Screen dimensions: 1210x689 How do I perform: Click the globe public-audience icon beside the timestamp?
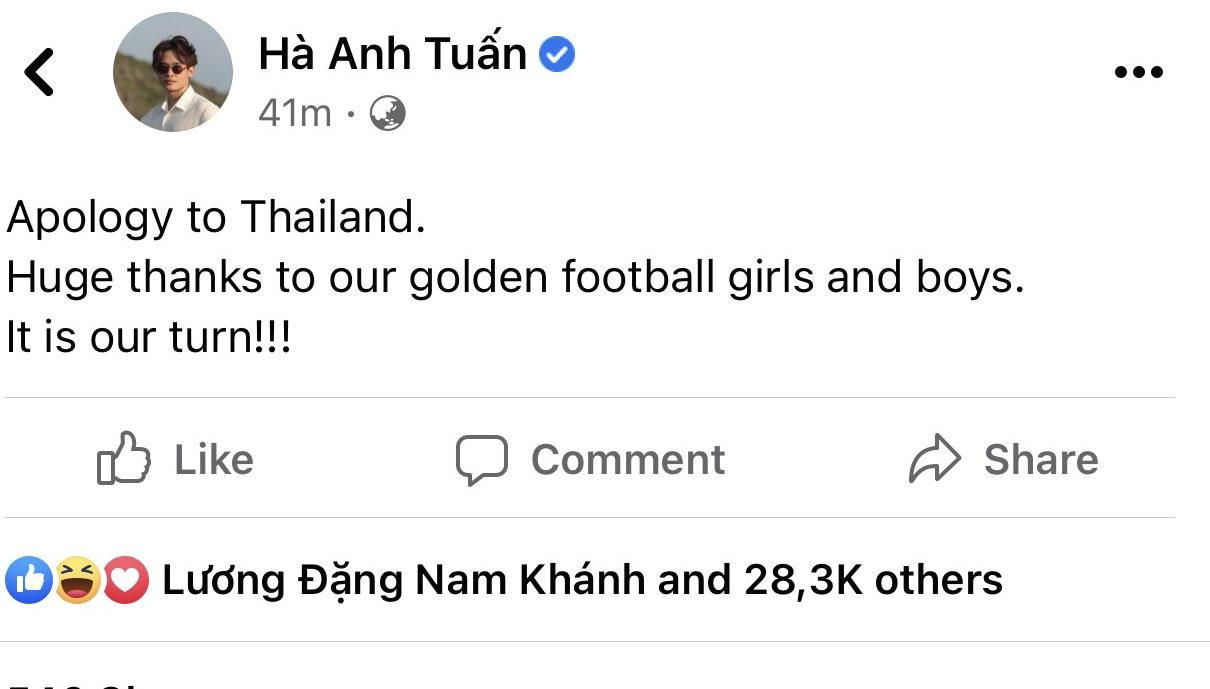(x=386, y=113)
